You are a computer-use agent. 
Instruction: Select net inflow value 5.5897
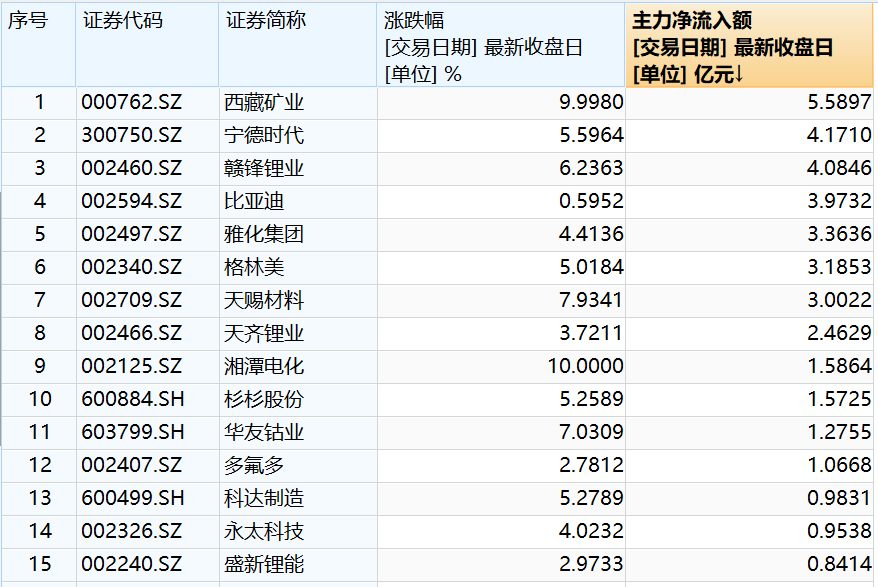click(x=839, y=103)
